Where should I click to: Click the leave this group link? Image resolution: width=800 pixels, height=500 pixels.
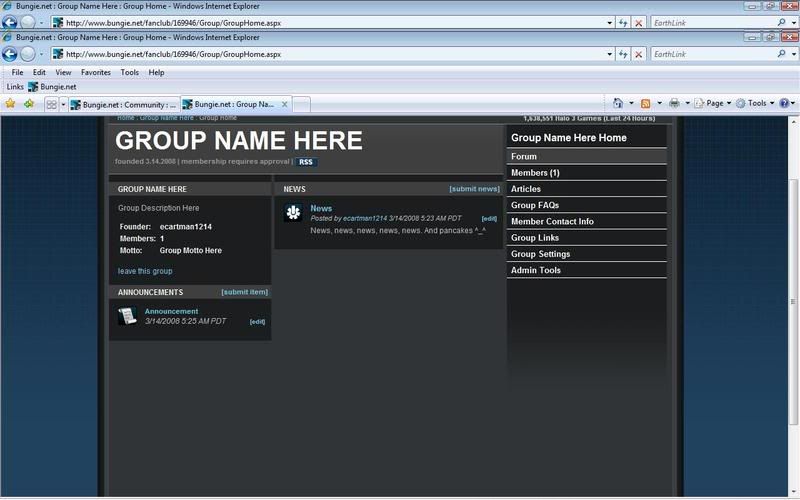click(x=145, y=271)
